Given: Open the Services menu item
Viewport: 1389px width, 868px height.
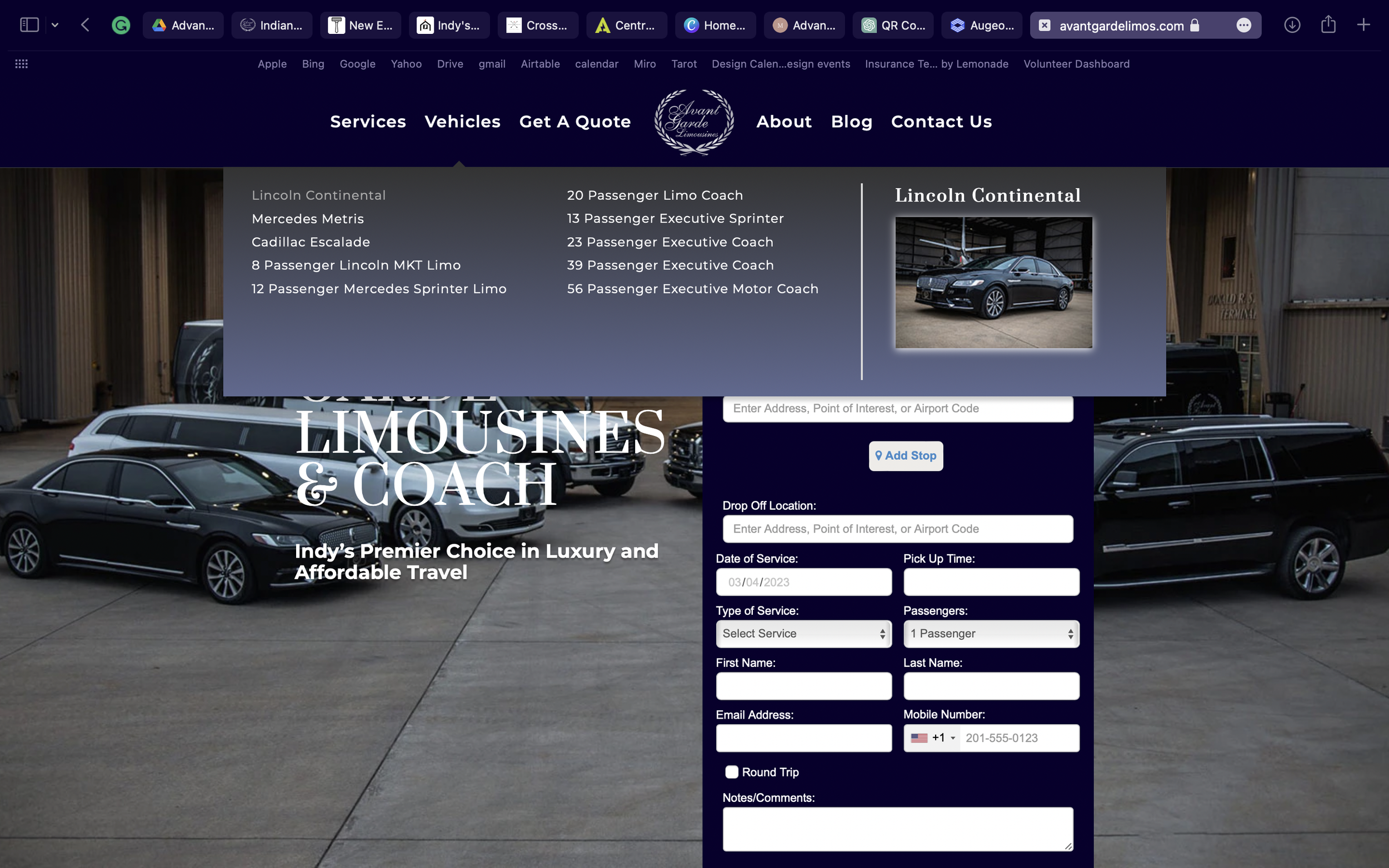Looking at the screenshot, I should [368, 122].
